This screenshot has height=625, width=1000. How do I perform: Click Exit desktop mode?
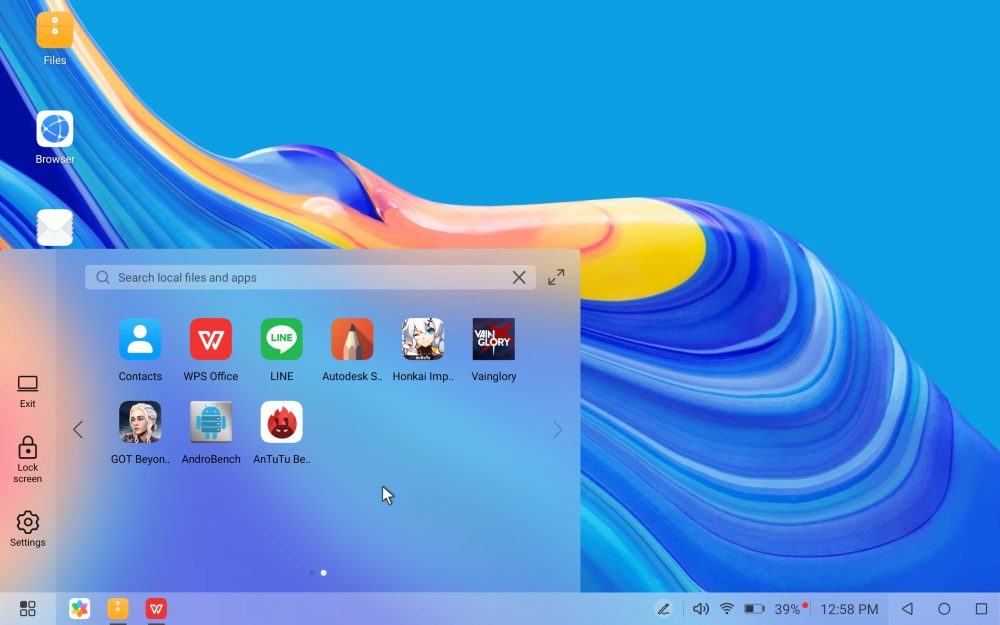pos(27,391)
